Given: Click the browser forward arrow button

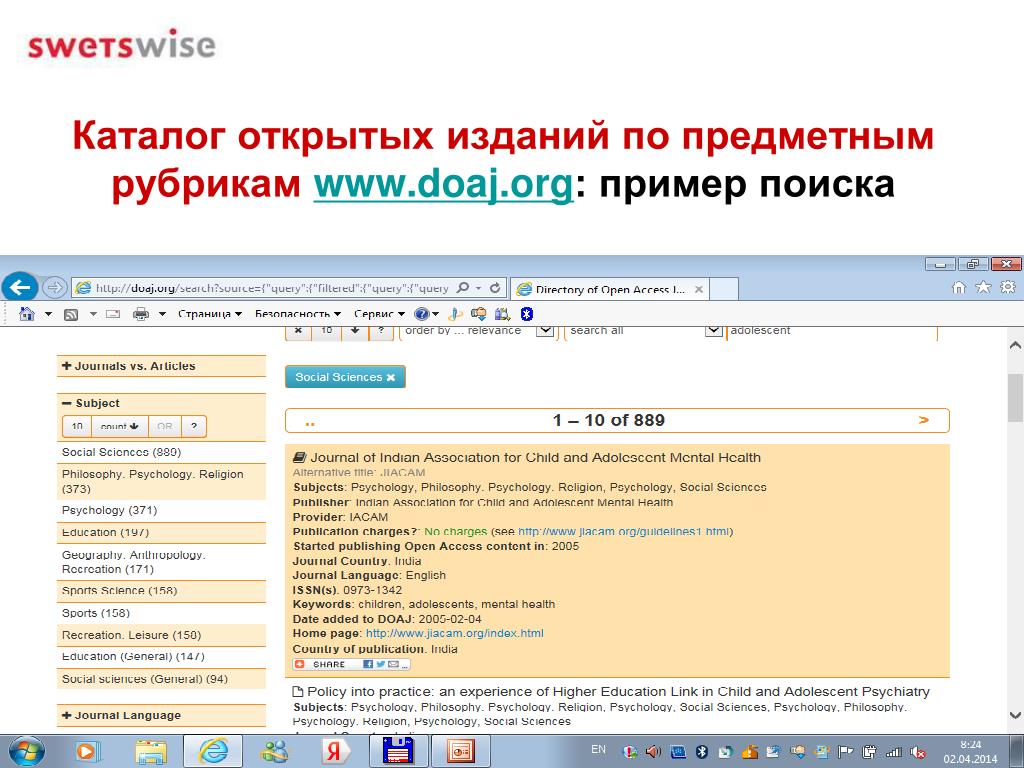Looking at the screenshot, I should [x=55, y=287].
